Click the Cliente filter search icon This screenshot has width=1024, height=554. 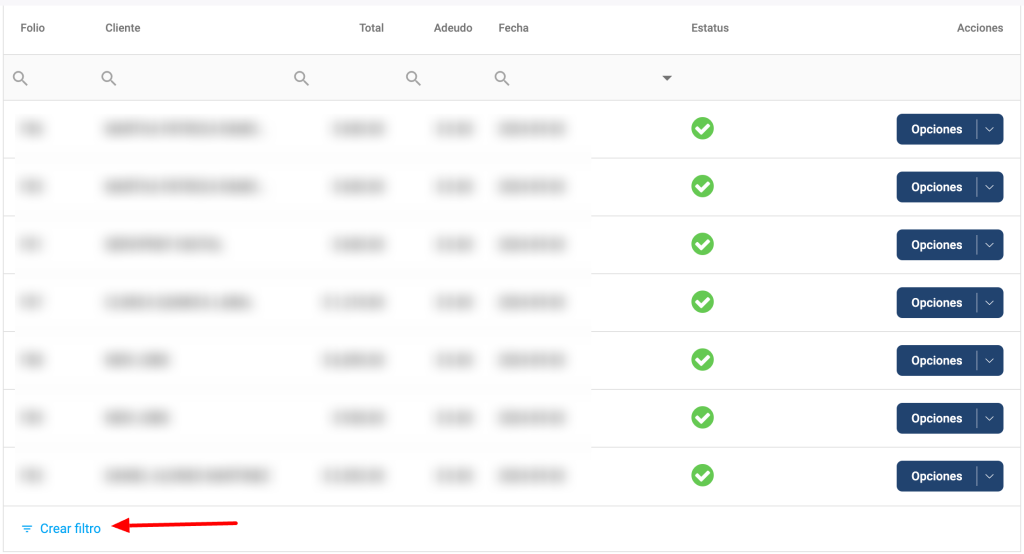(108, 78)
